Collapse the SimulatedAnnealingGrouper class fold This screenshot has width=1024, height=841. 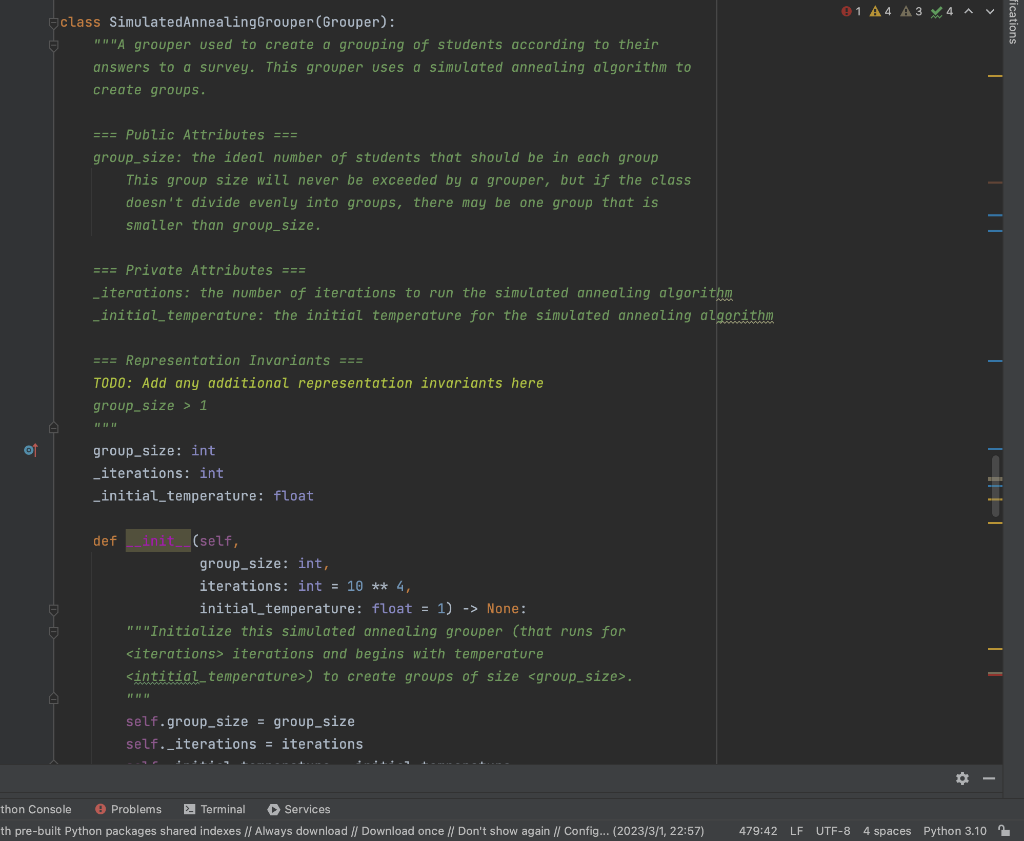tap(54, 22)
